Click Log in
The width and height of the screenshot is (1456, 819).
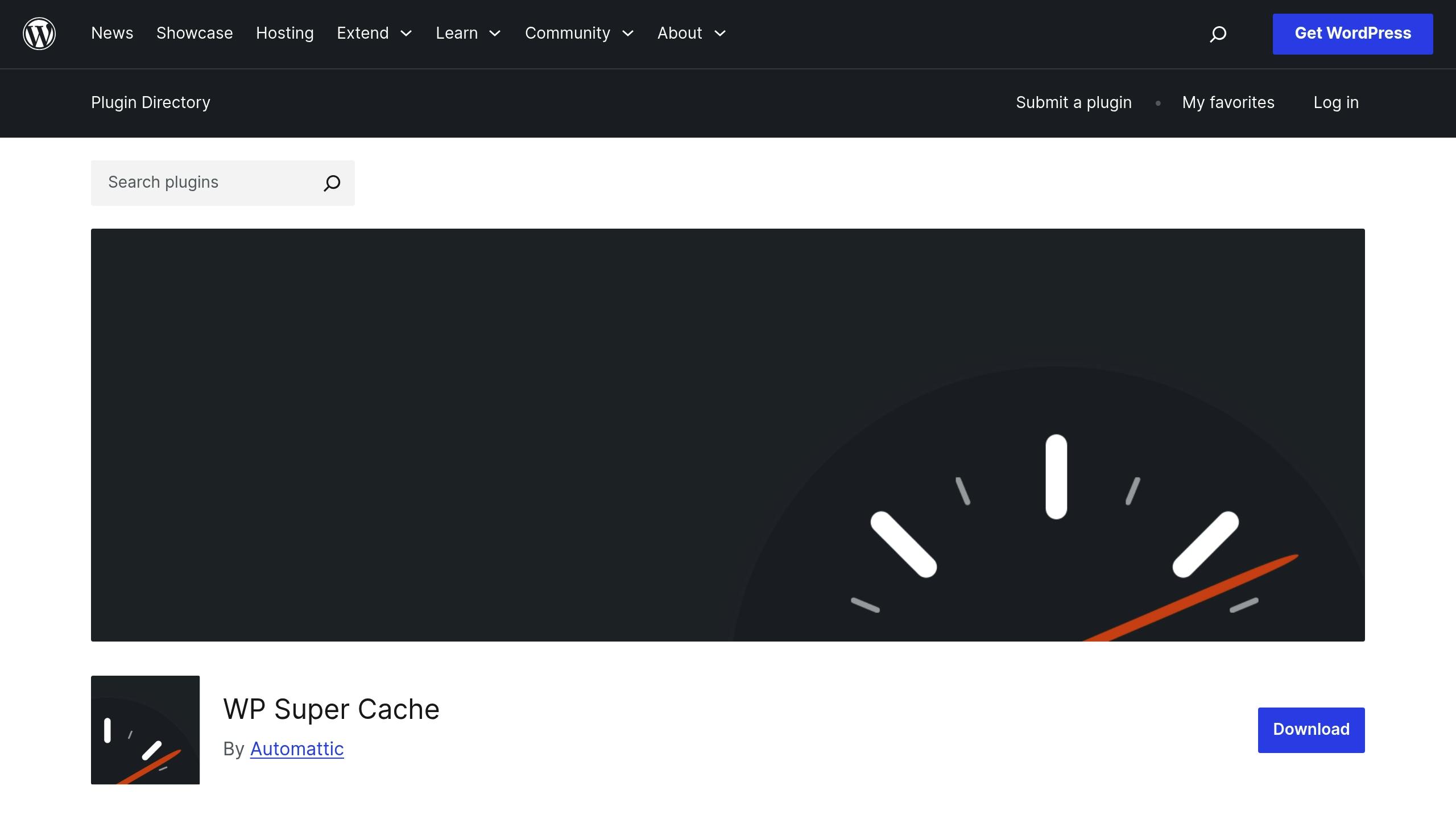pos(1336,103)
